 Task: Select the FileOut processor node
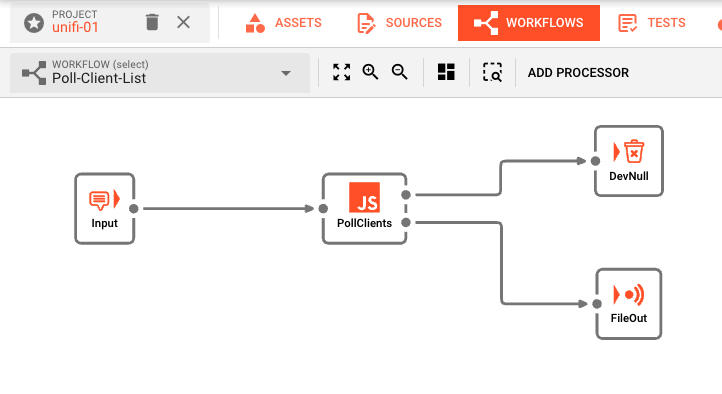[629, 304]
